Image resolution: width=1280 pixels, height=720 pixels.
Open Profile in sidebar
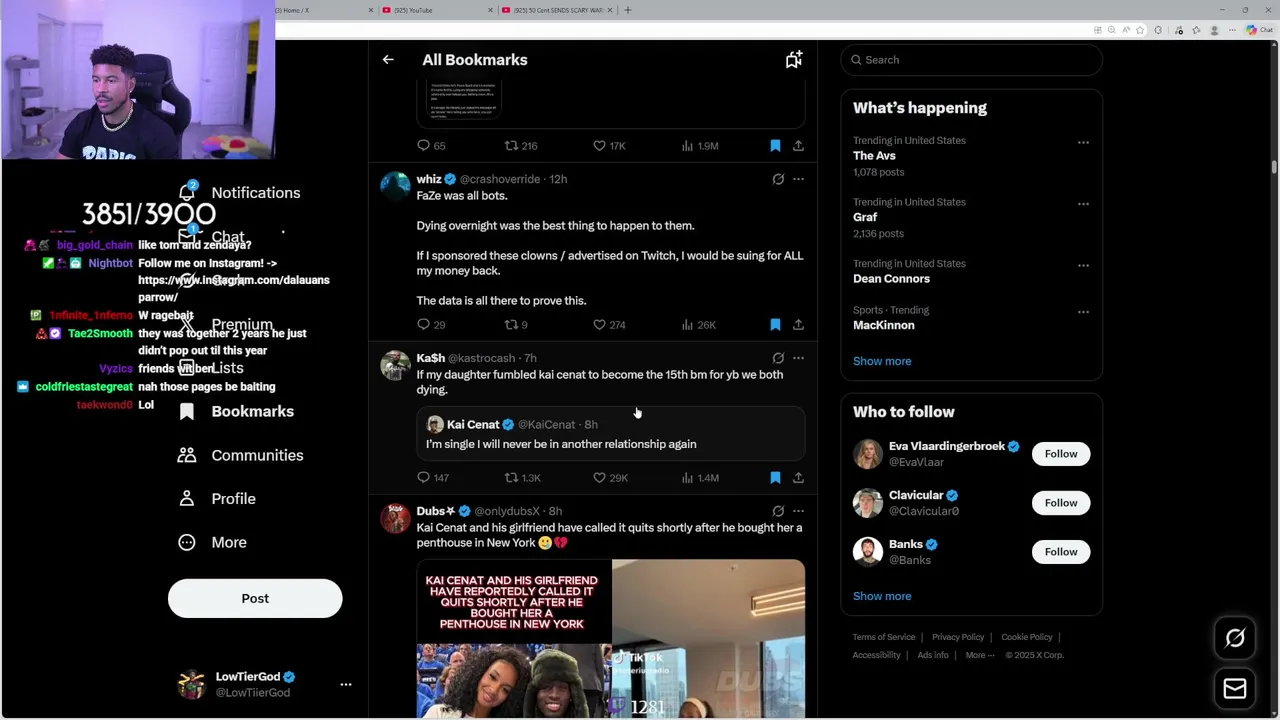[x=217, y=499]
